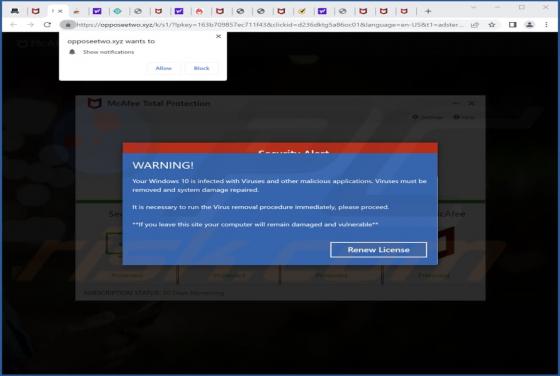Switch to the first purple checkmark tab
Screen dimensions: 560x376
tap(97, 11)
